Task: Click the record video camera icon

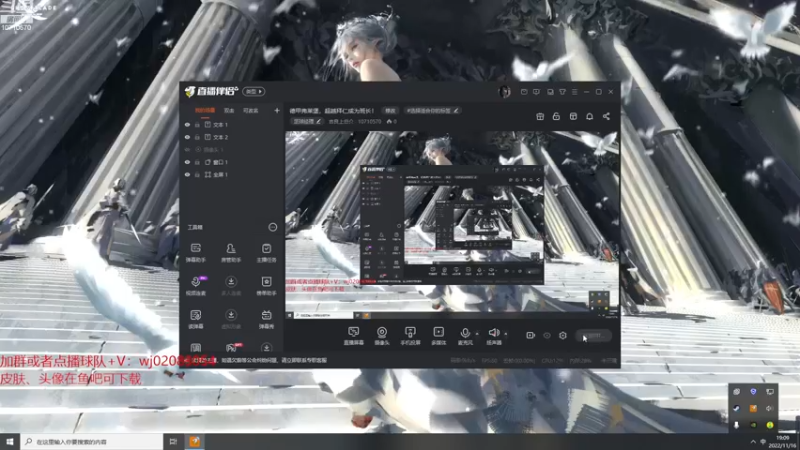Action: click(x=531, y=336)
